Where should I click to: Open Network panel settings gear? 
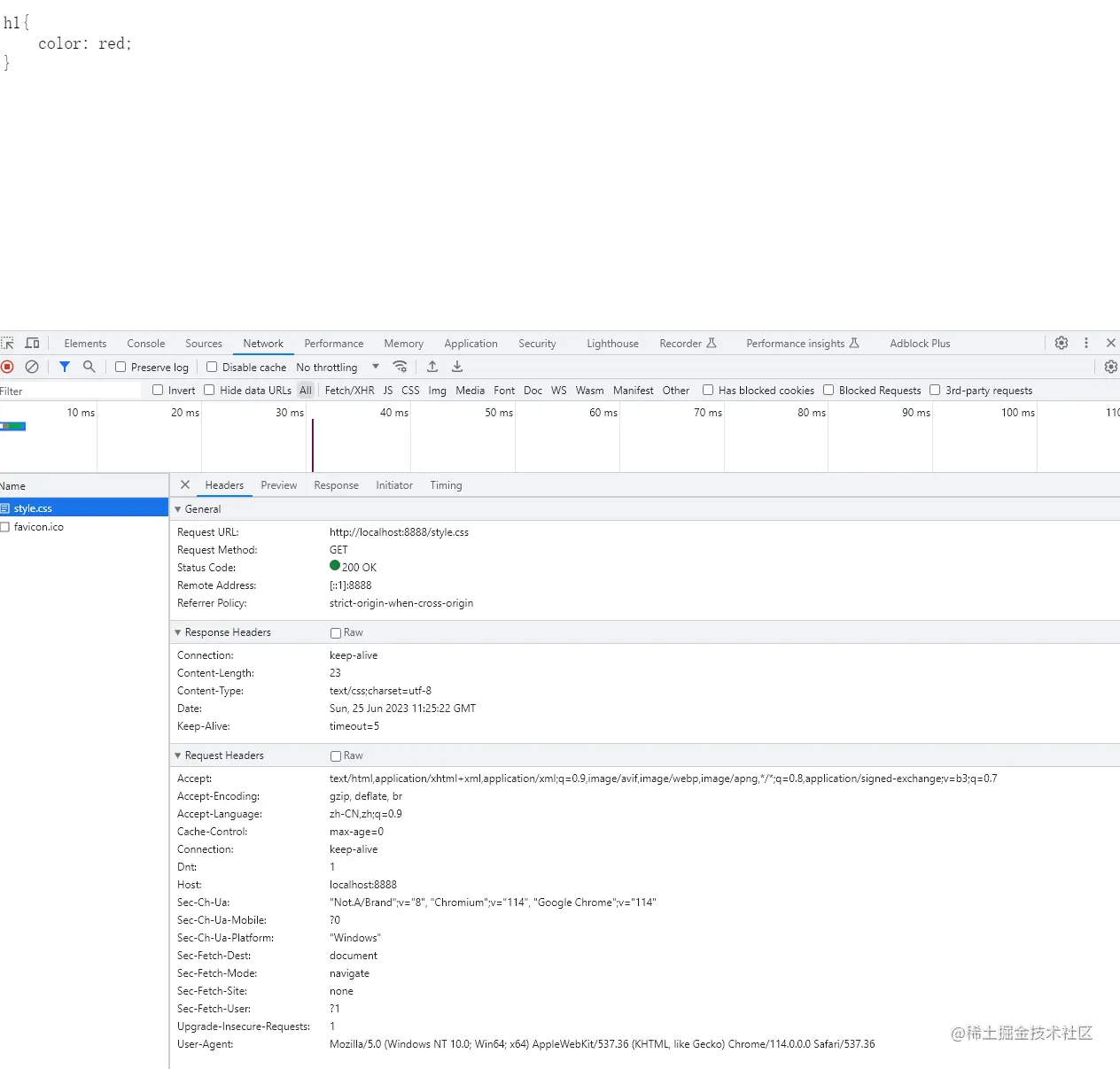click(1111, 367)
